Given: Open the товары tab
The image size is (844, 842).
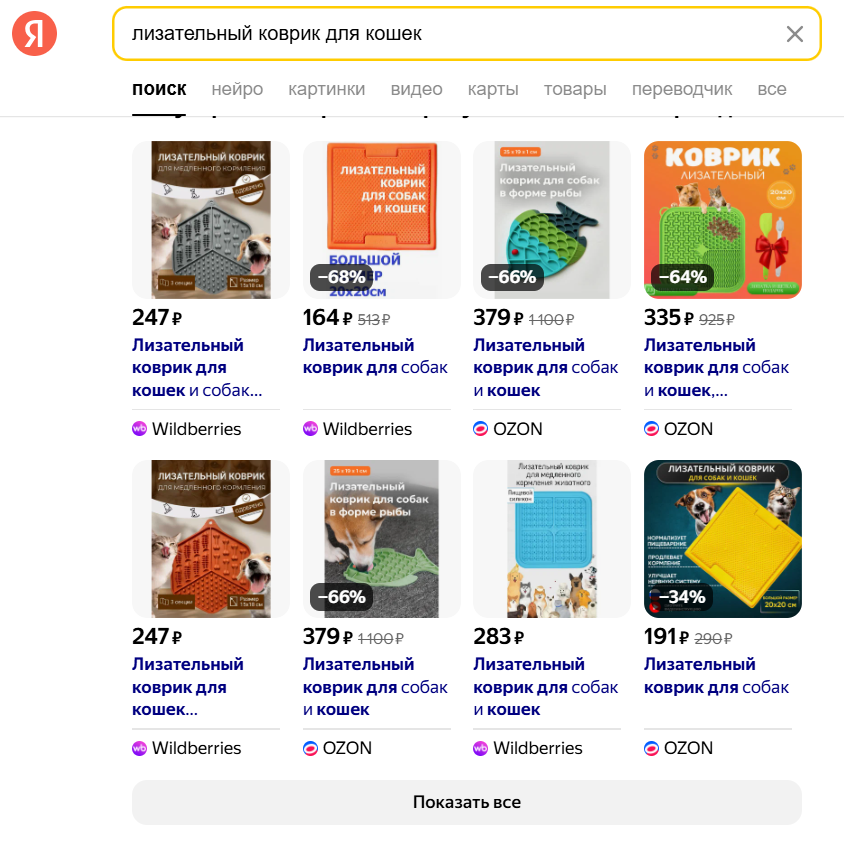Looking at the screenshot, I should pyautogui.click(x=575, y=89).
